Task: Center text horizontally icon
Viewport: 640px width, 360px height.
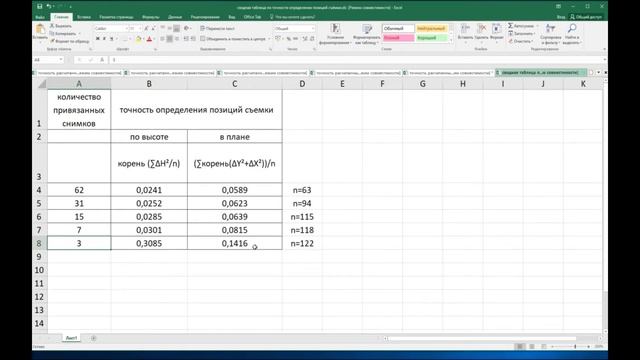Action: tap(169, 39)
